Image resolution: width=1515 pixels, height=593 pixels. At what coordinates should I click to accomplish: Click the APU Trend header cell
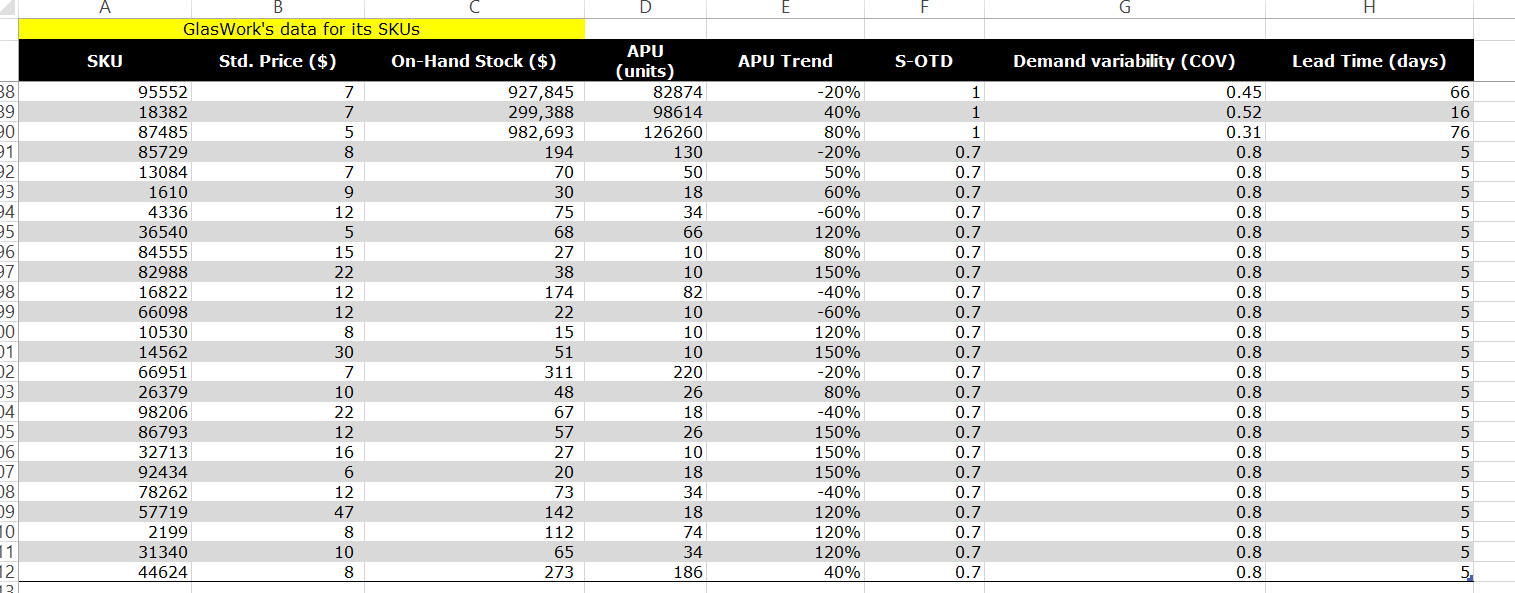(785, 61)
